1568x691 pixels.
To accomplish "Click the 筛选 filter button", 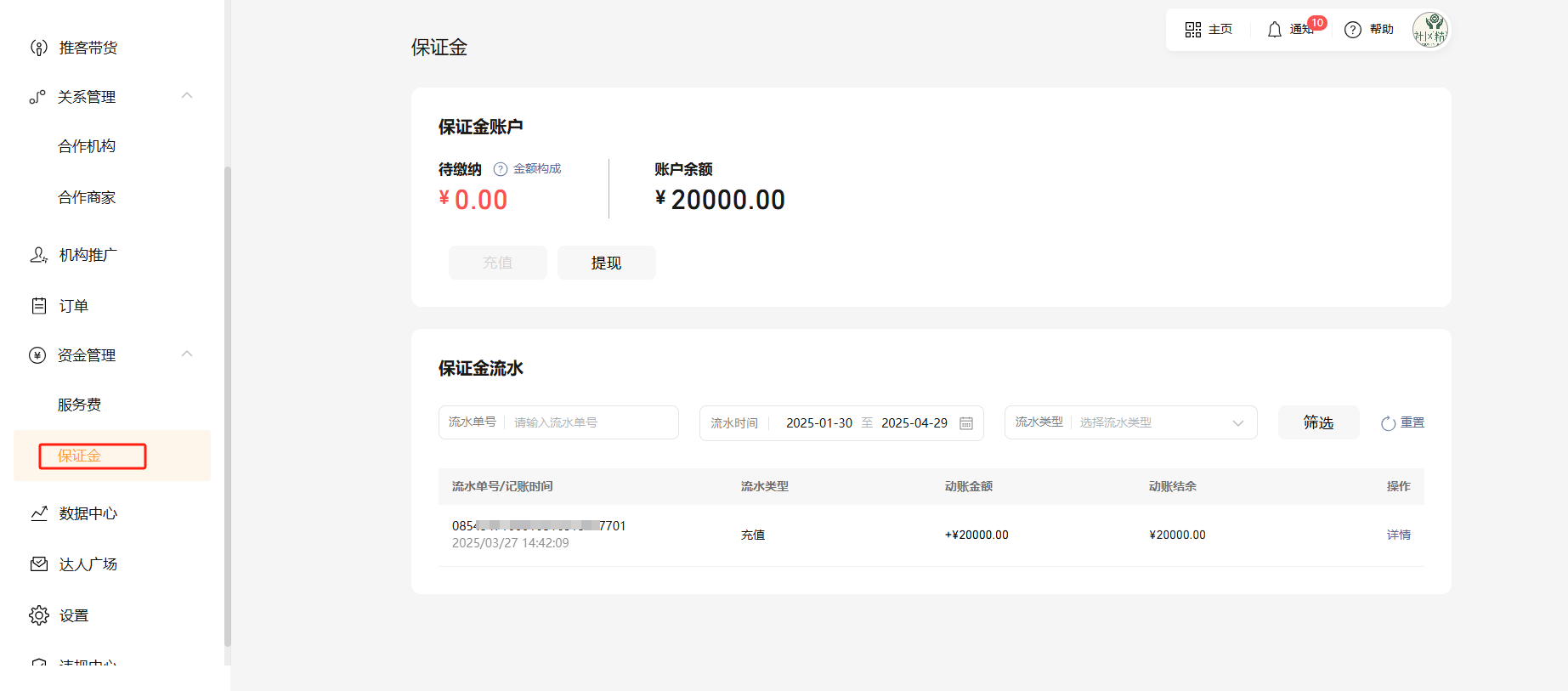I will click(x=1318, y=422).
